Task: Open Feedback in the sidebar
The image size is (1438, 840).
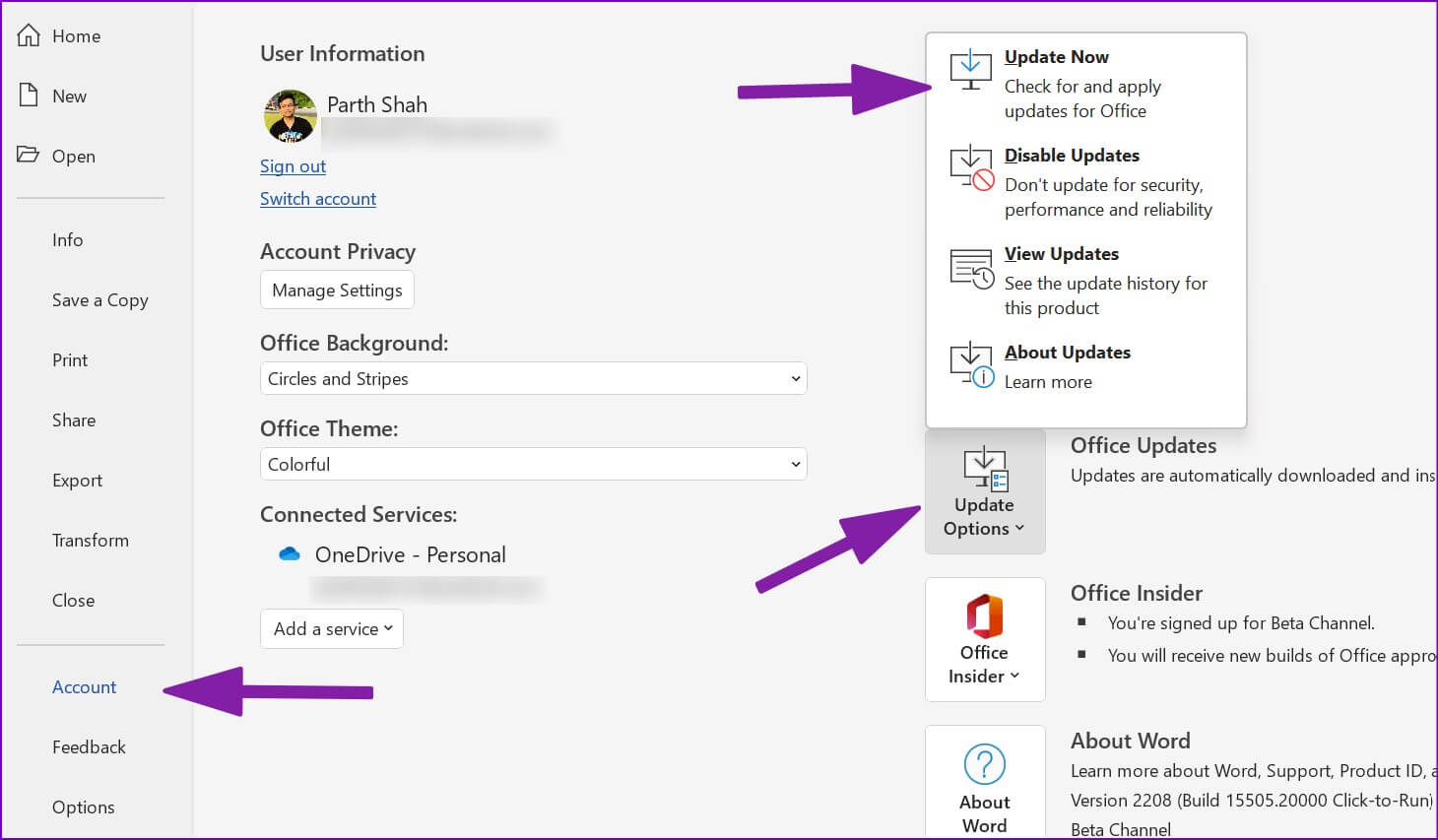Action: pos(89,746)
